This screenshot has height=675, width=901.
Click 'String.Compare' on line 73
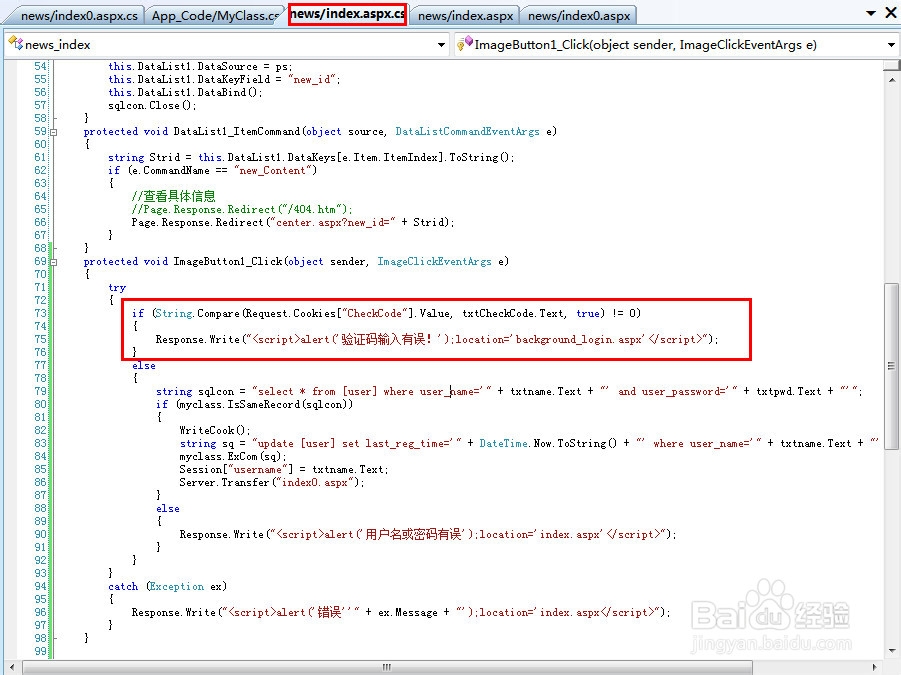[x=197, y=313]
